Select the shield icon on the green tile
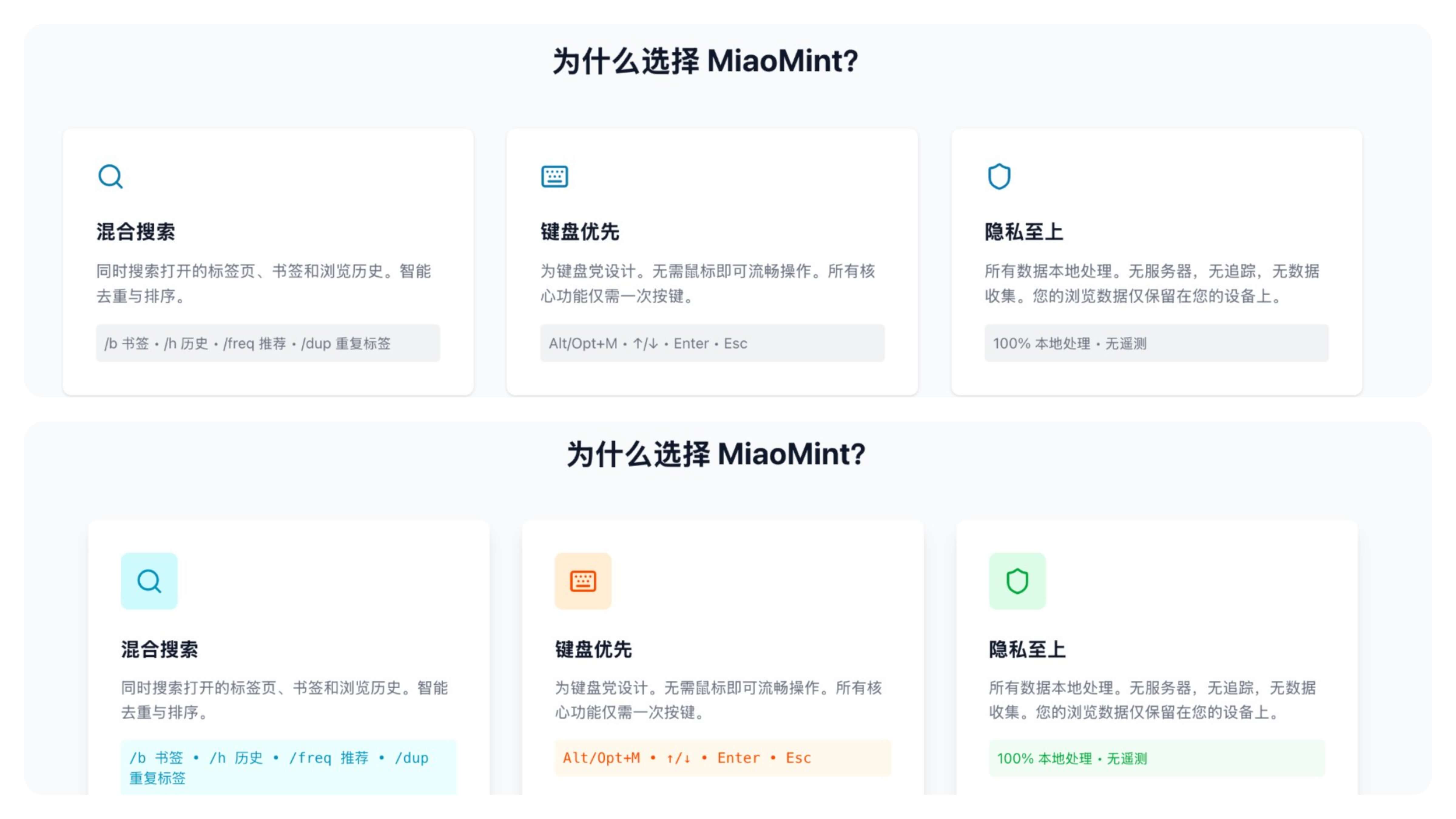 tap(1017, 581)
